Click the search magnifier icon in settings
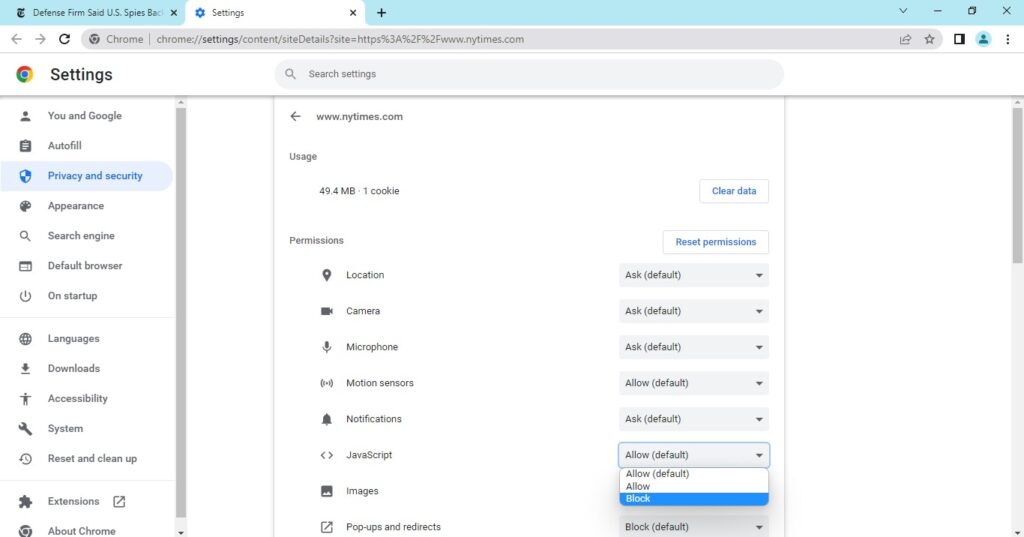Viewport: 1024px width, 537px height. coord(291,74)
